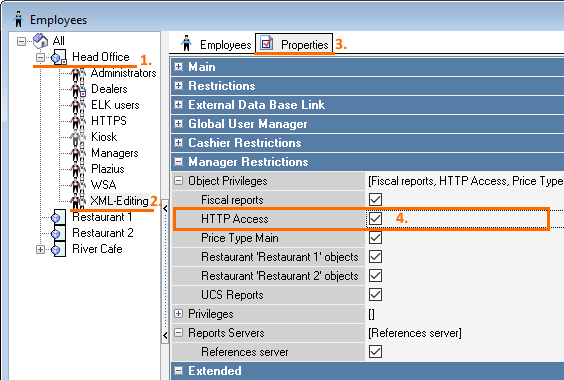Toggle the Price Type Main checkbox
Image resolution: width=564 pixels, height=380 pixels.
pyautogui.click(x=375, y=238)
